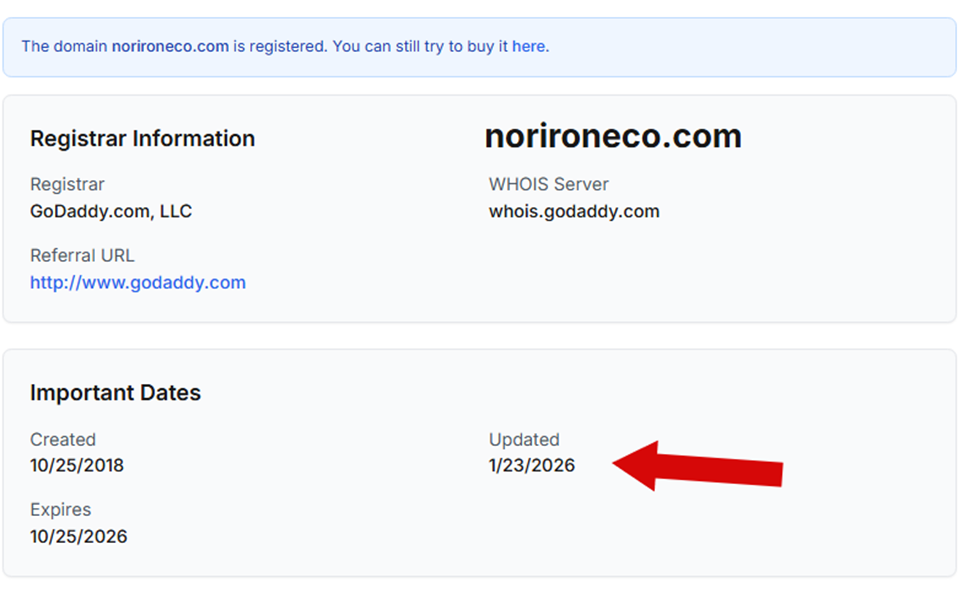Select the Expires date 10/25/2026

tap(78, 536)
